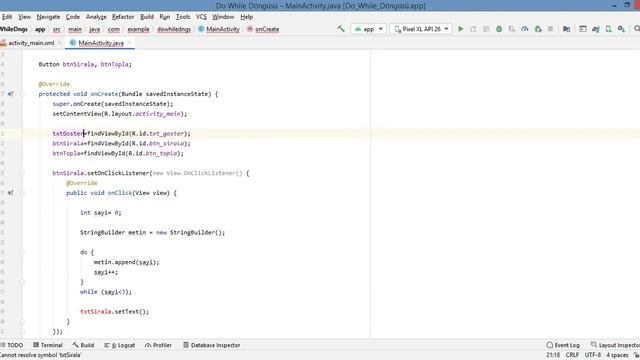The width and height of the screenshot is (640, 360).
Task: Open the TODO tool window
Action: click(12, 345)
